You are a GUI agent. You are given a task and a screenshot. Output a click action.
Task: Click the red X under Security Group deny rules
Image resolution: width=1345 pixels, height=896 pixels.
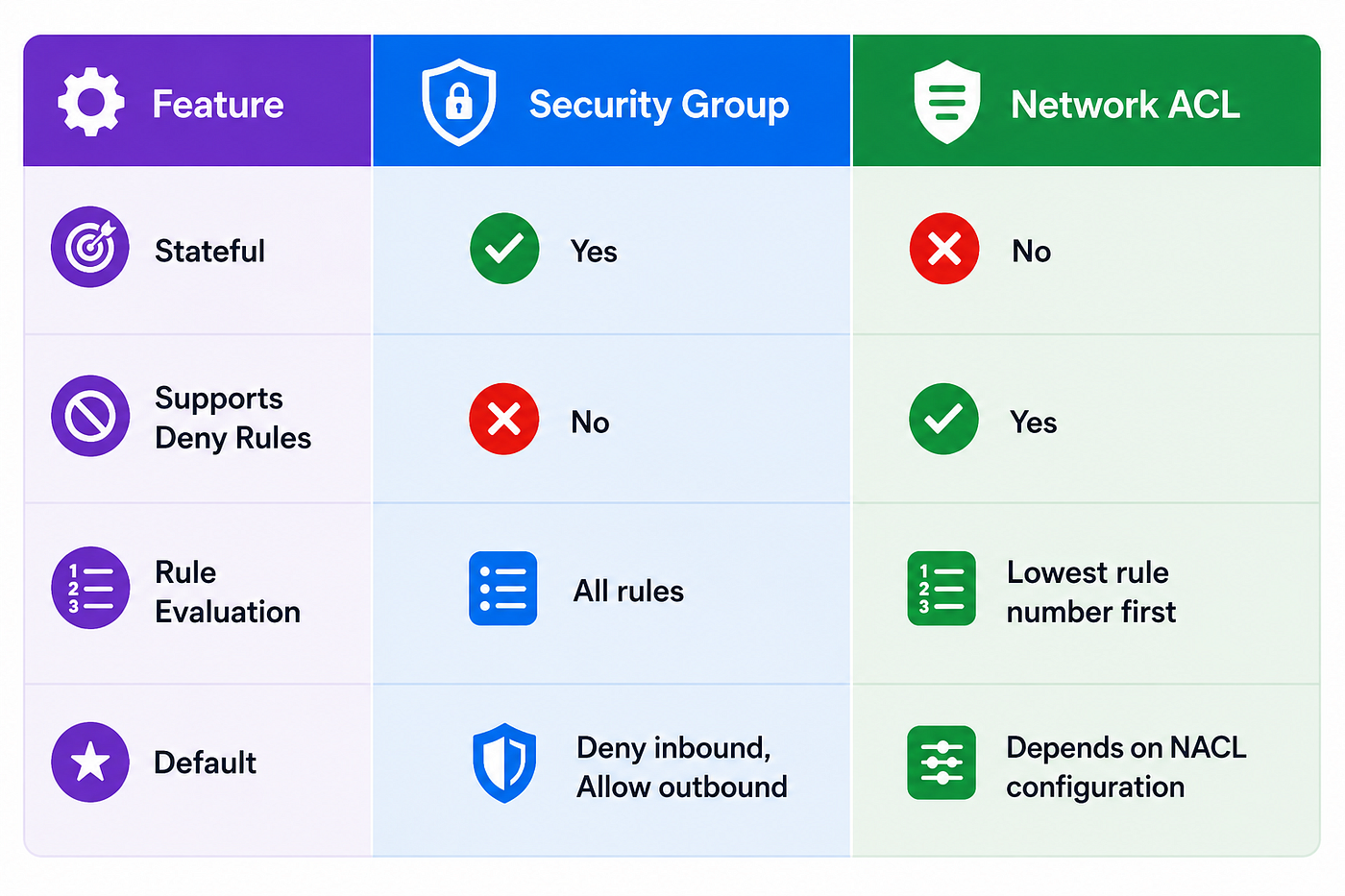[x=504, y=420]
